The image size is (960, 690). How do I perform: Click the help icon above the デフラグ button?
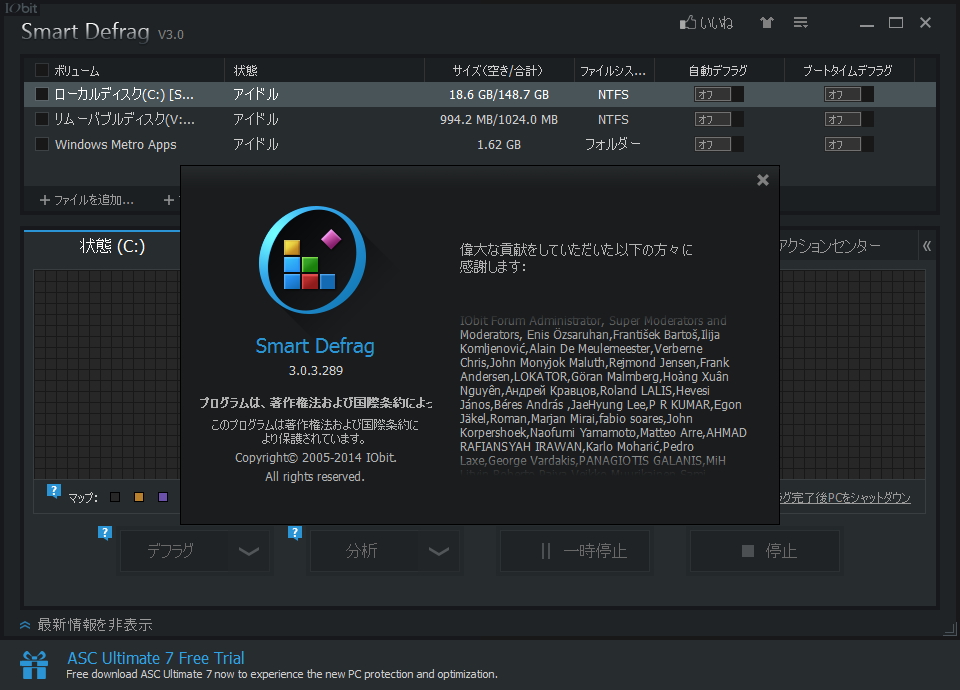105,533
